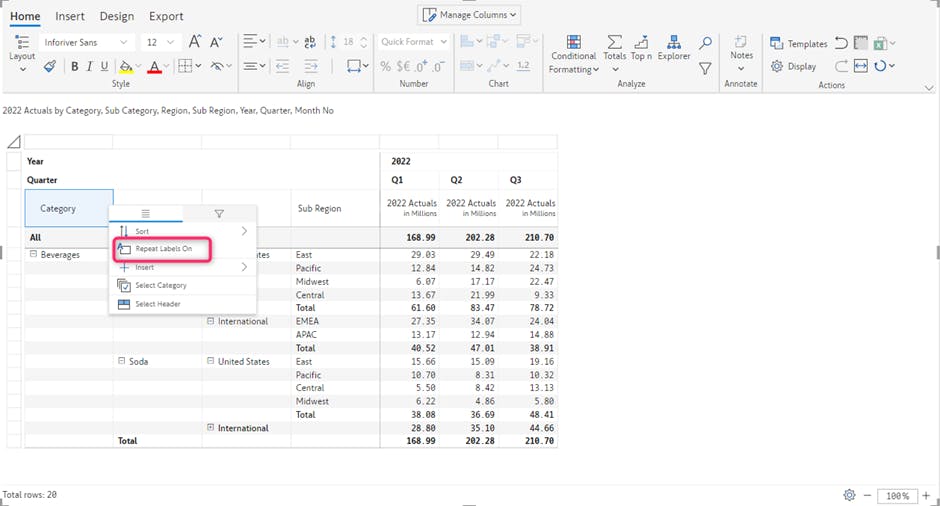Toggle underline formatting

(104, 66)
